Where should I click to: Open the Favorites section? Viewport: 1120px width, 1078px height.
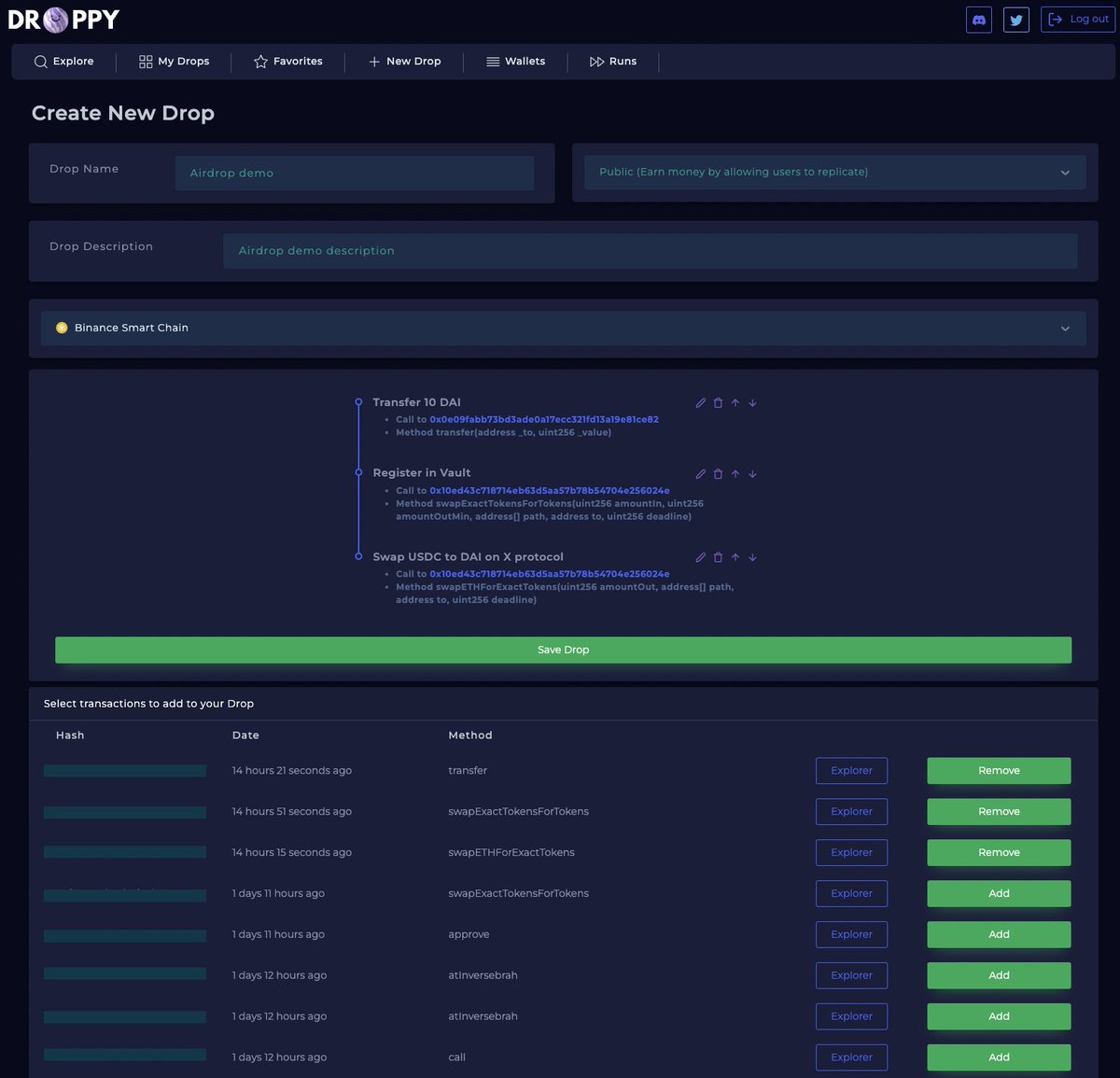(288, 62)
